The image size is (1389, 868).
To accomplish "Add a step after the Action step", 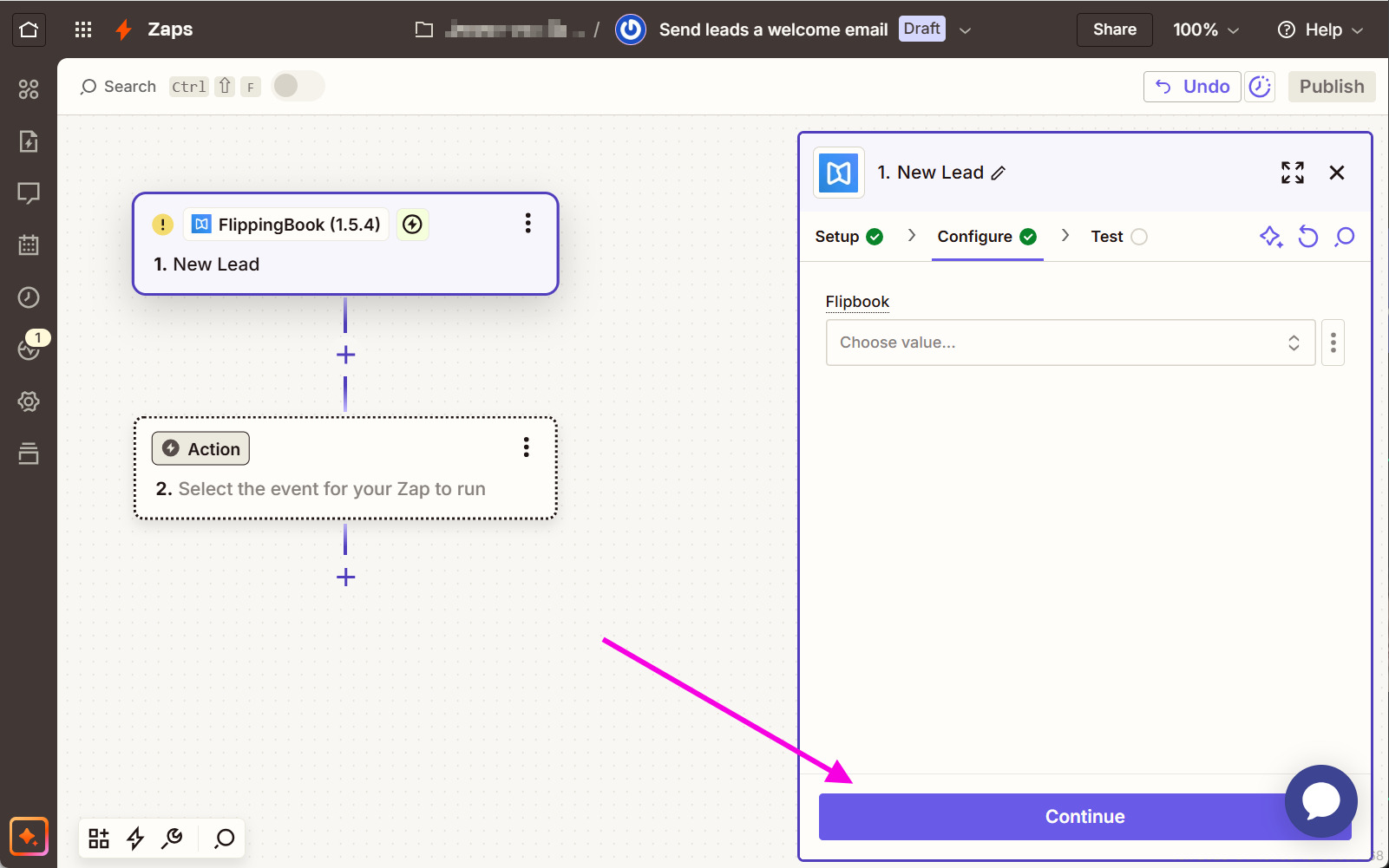I will tap(345, 578).
